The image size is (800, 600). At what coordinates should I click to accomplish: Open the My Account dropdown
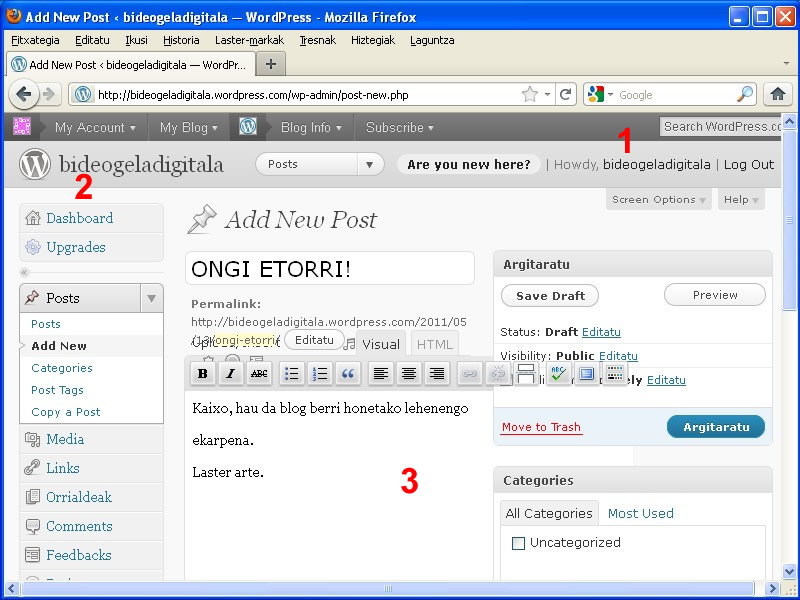coord(95,127)
